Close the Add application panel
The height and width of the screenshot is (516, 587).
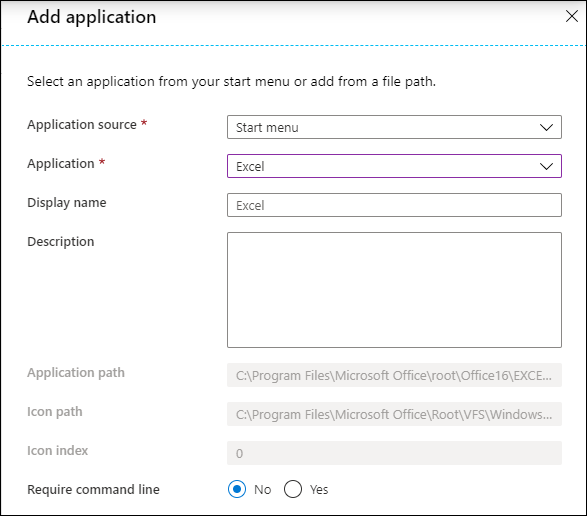click(572, 16)
